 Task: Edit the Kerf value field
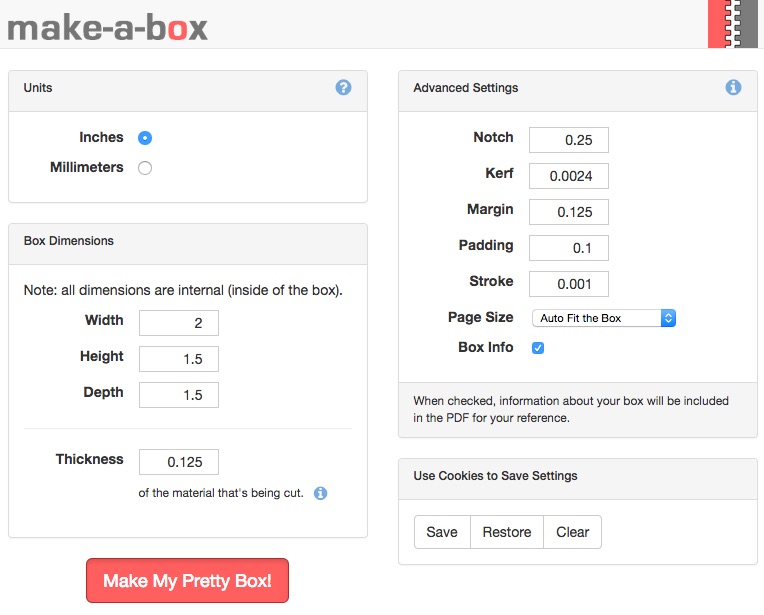coord(569,176)
